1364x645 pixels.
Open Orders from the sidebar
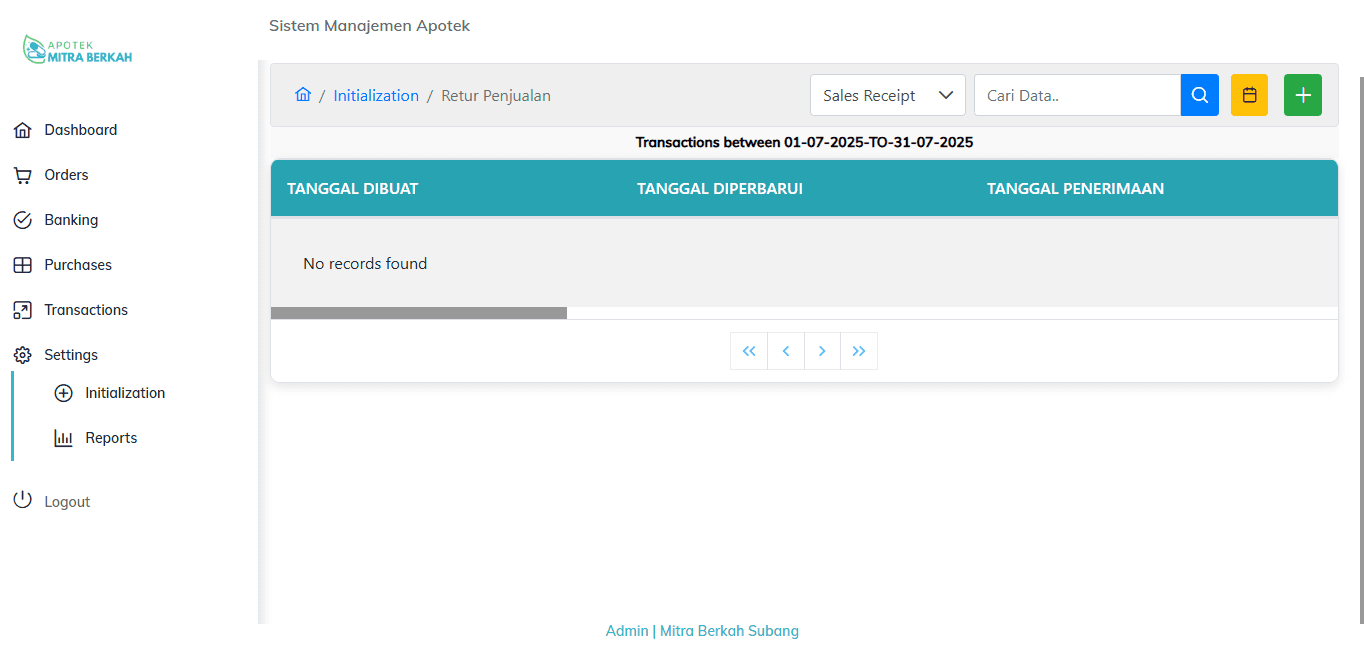pyautogui.click(x=66, y=175)
